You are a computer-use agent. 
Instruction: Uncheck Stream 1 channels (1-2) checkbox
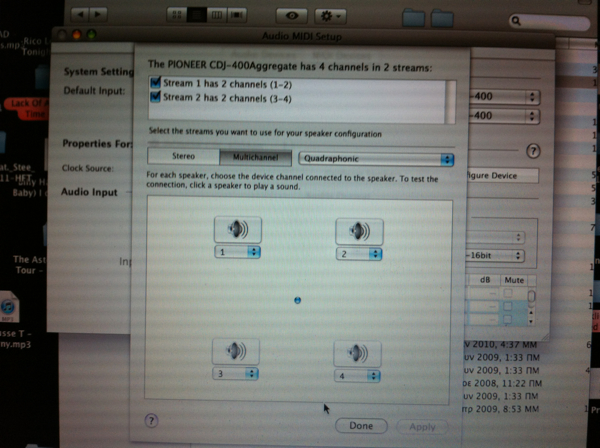153,83
